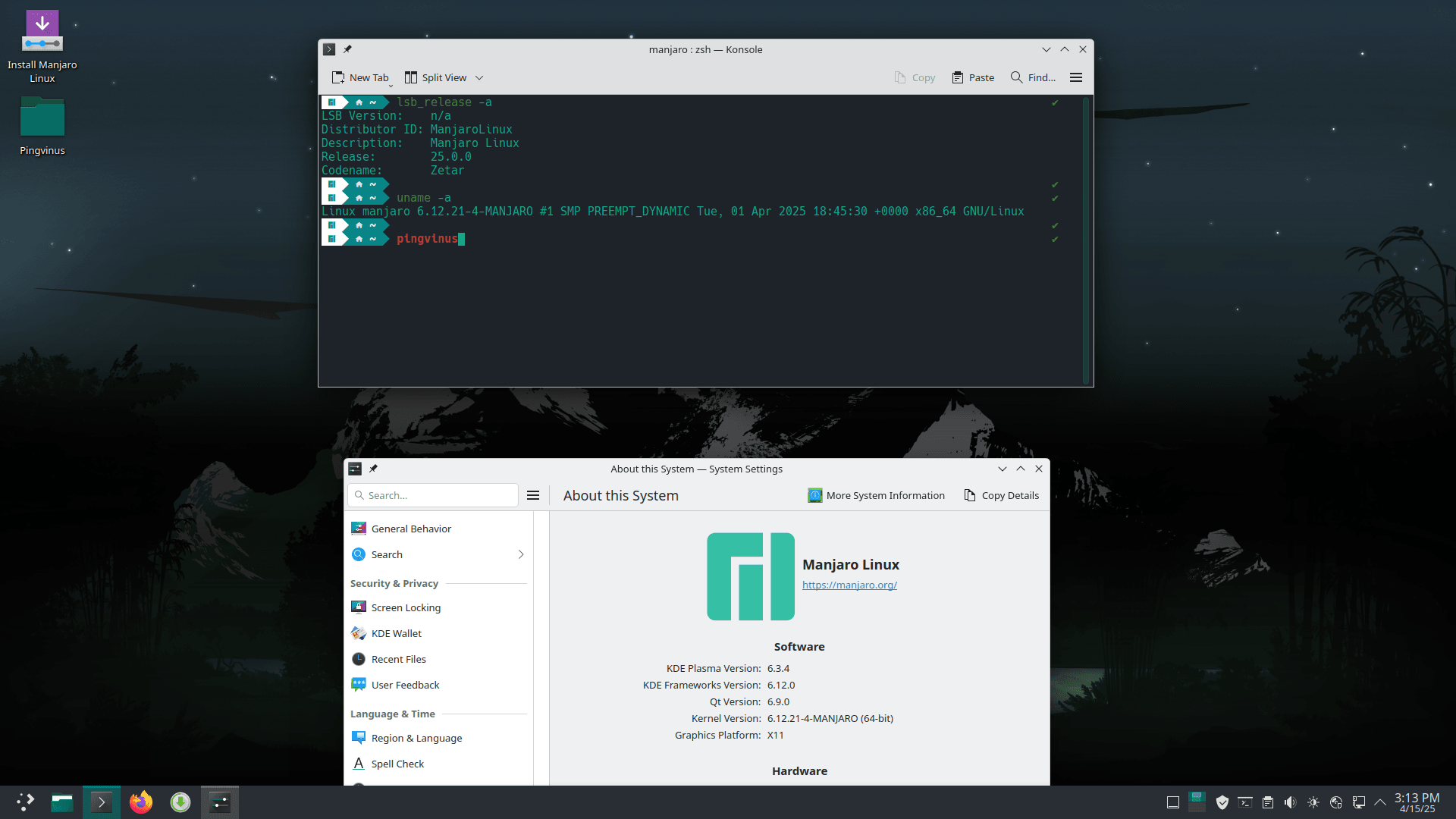This screenshot has height=819, width=1456.
Task: Click Graphics Platform value X11
Action: pos(775,735)
